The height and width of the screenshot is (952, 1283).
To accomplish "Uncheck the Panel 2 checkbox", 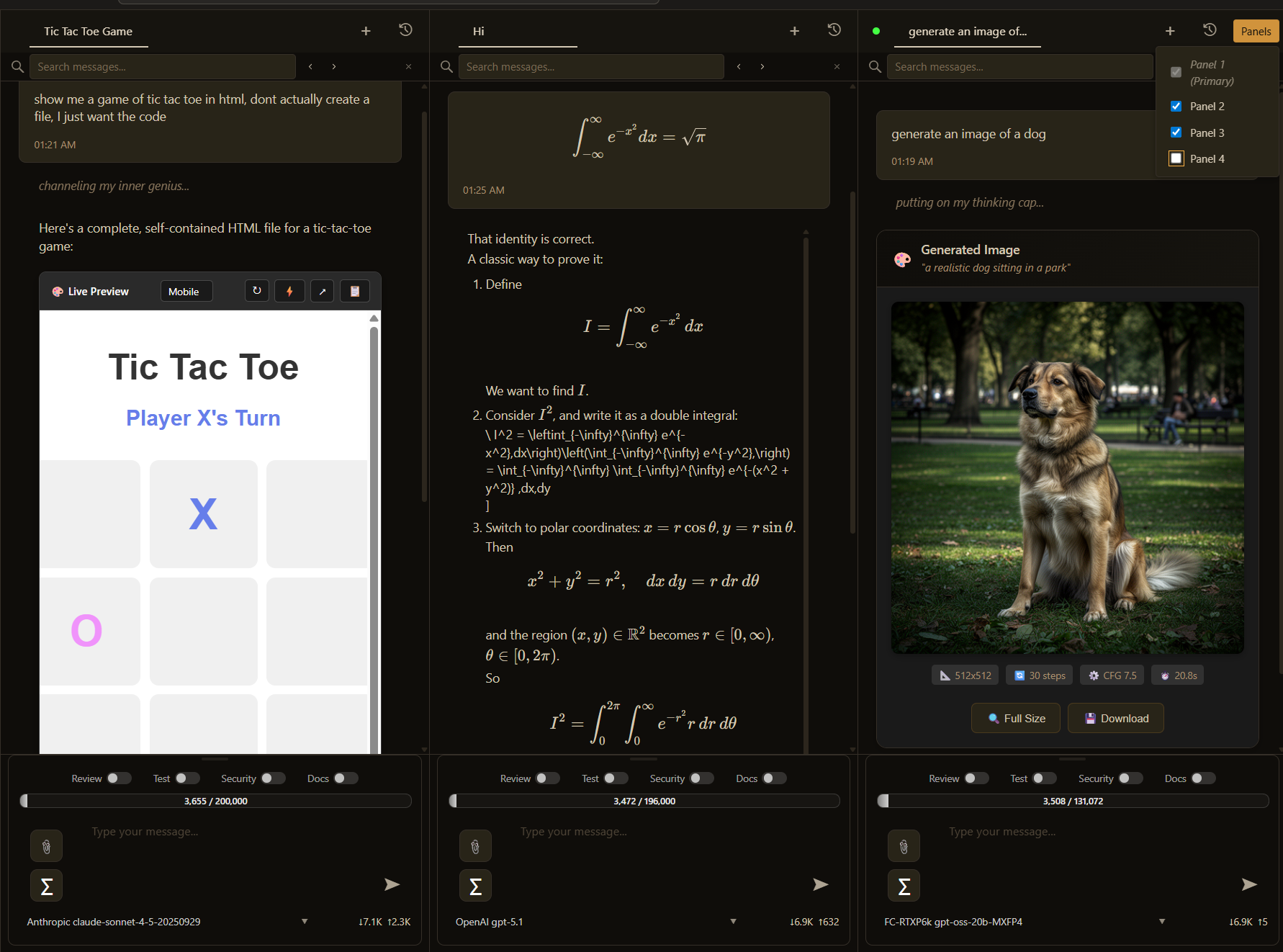I will point(1176,107).
